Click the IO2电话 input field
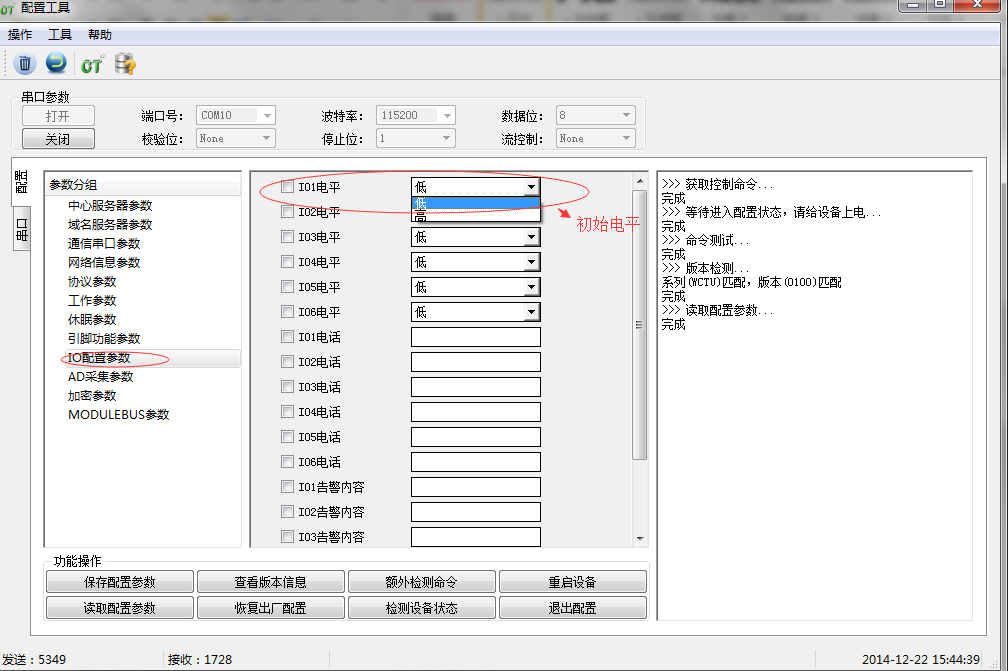 (476, 362)
